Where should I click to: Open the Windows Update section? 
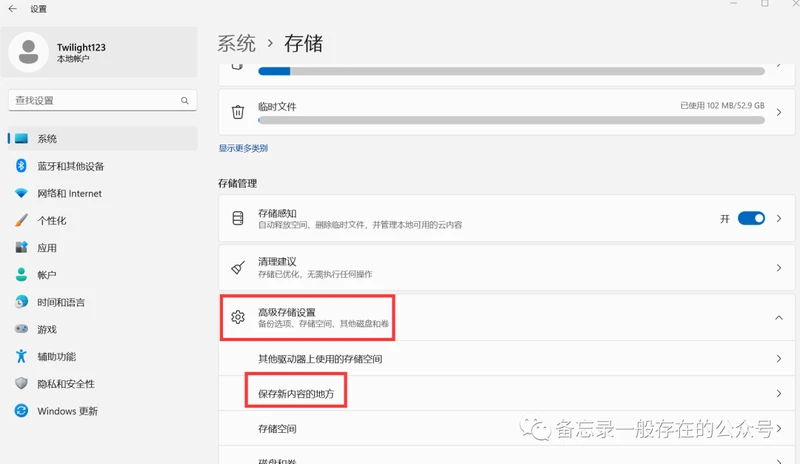pyautogui.click(x=67, y=410)
